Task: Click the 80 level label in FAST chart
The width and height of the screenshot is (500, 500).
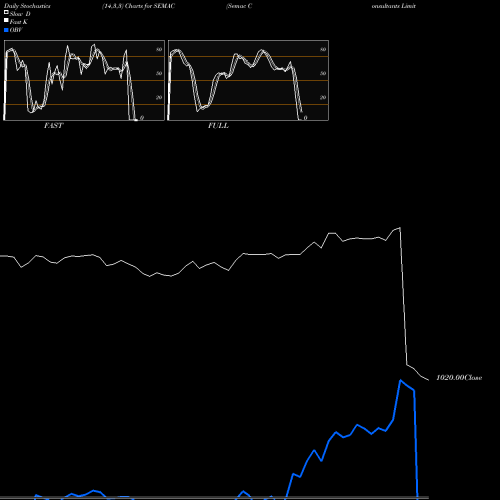Action: click(x=159, y=49)
